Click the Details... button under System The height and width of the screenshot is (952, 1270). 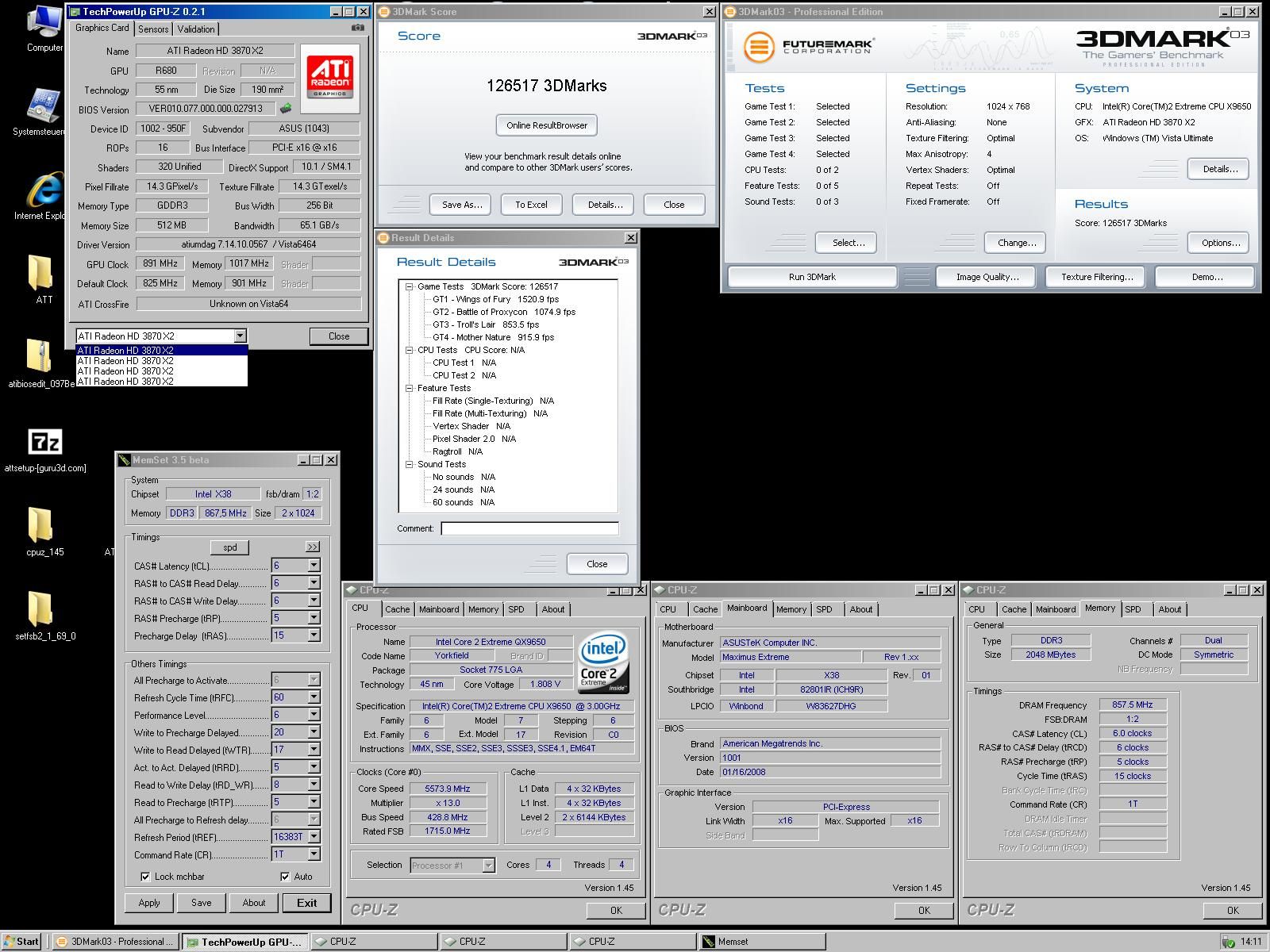[1219, 169]
